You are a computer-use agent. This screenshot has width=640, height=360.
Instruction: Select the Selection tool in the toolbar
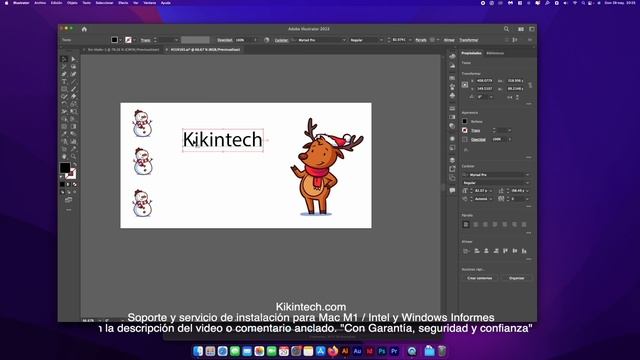pos(64,59)
